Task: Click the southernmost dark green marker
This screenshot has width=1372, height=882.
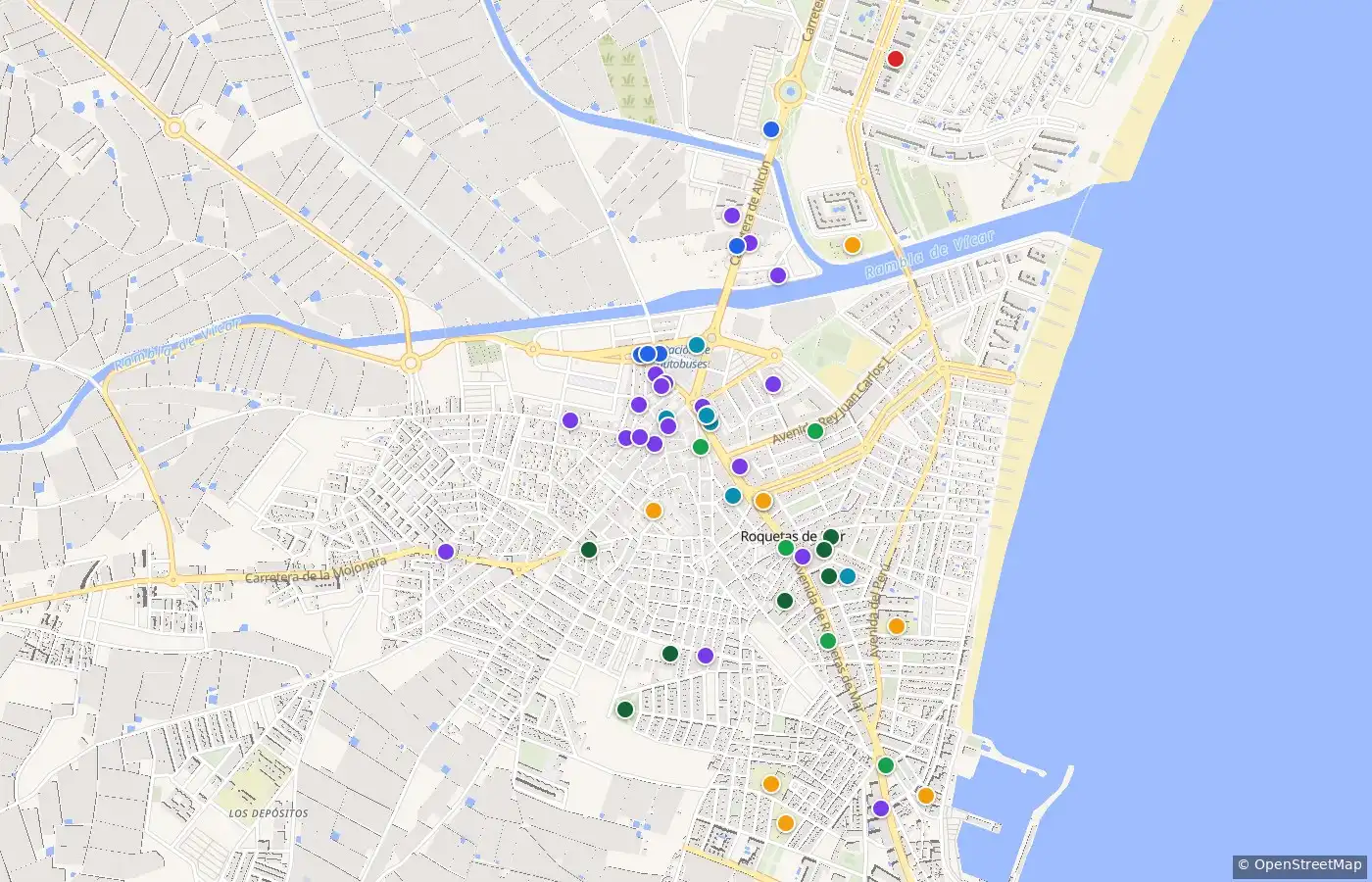Action: coord(625,710)
